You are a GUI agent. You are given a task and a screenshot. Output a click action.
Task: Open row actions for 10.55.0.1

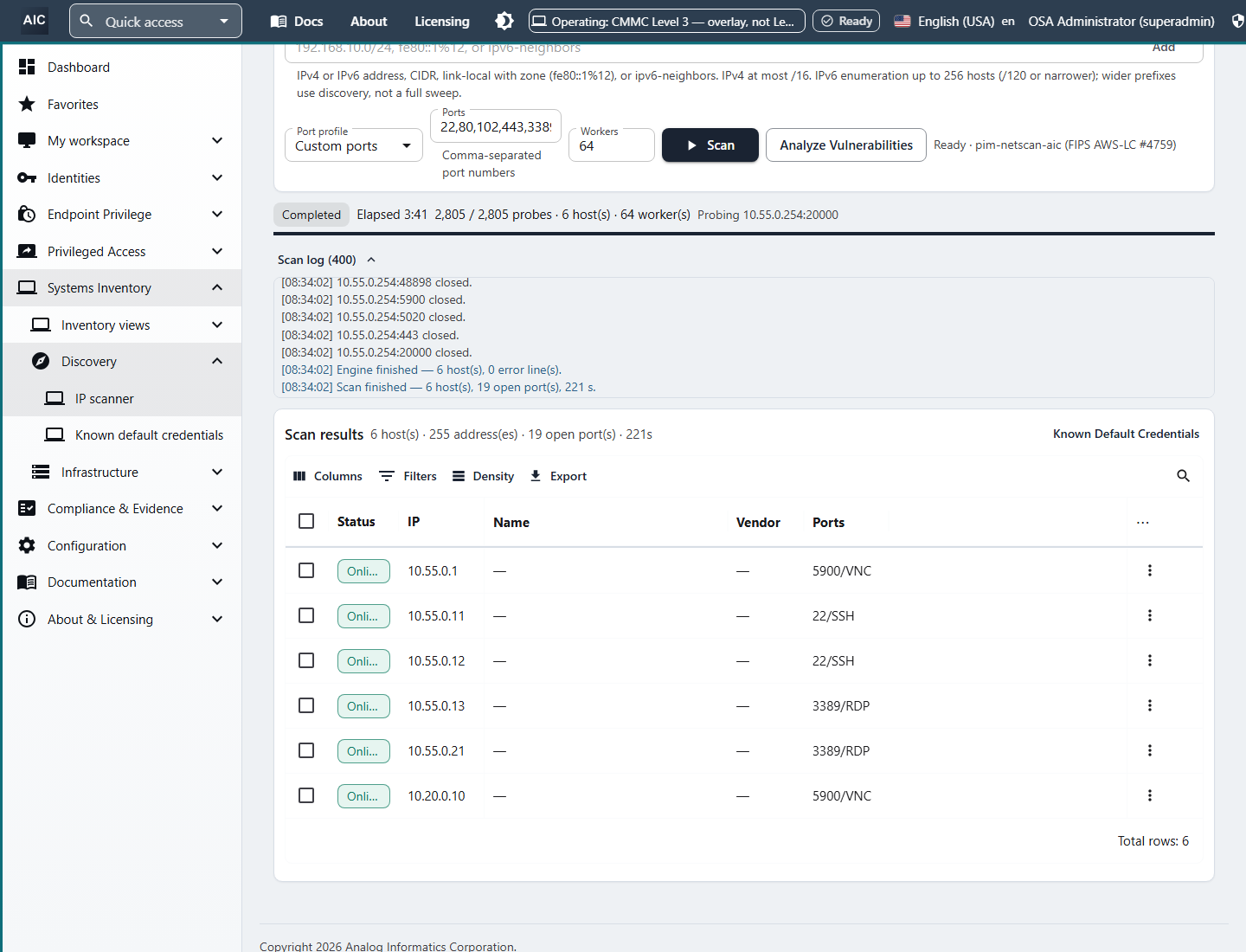coord(1150,570)
